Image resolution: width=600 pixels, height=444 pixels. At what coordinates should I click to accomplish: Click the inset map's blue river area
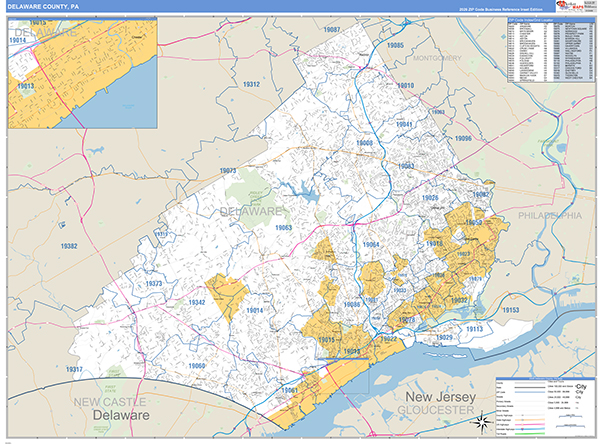pos(122,101)
